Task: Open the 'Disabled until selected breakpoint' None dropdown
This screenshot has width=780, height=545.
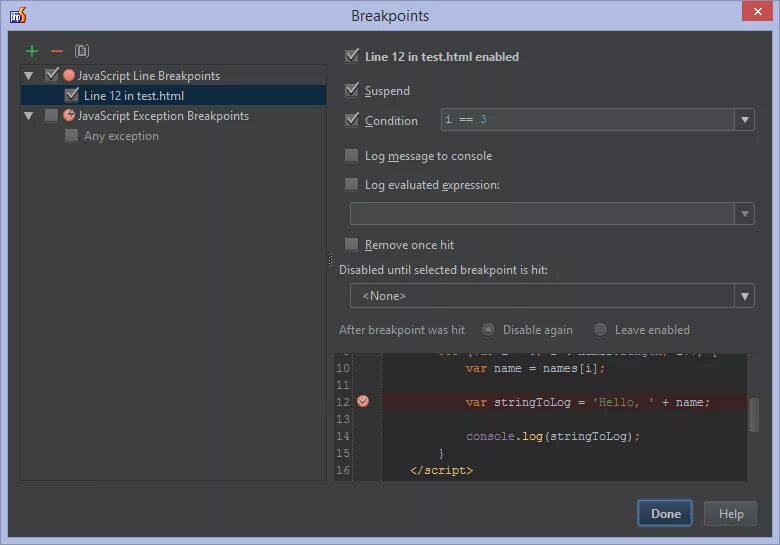Action: click(744, 296)
